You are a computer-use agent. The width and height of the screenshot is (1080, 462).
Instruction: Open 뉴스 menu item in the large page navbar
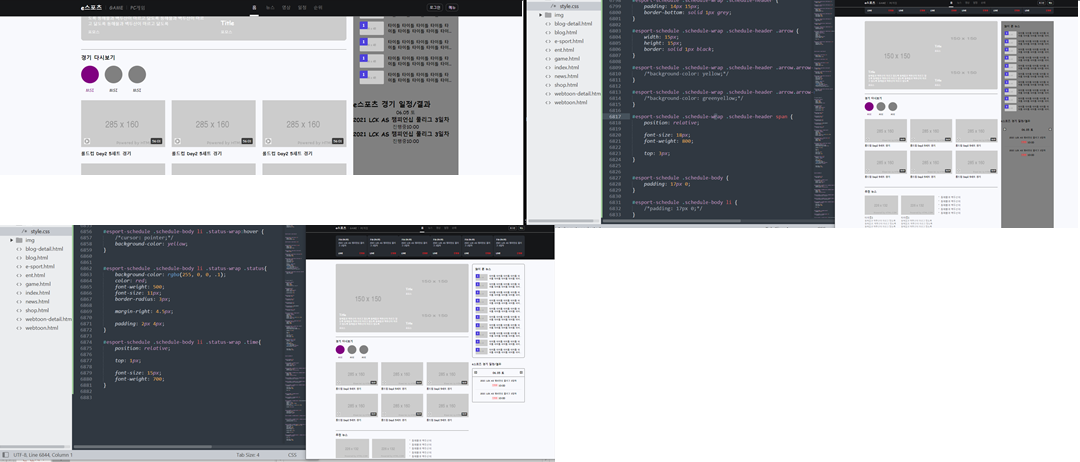(x=270, y=7)
